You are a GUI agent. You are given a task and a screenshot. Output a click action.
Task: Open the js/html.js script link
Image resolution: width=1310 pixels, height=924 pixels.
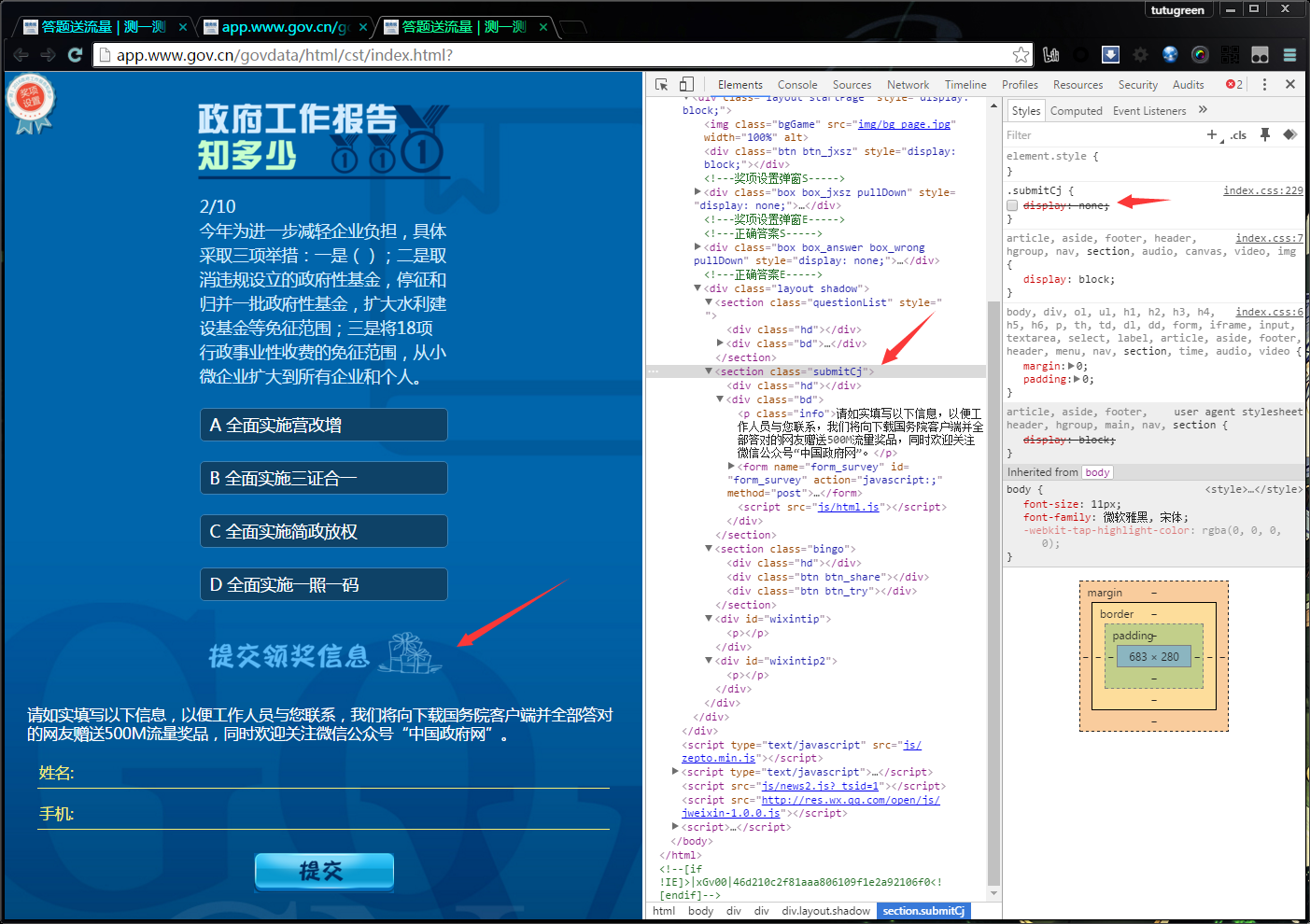pos(848,507)
